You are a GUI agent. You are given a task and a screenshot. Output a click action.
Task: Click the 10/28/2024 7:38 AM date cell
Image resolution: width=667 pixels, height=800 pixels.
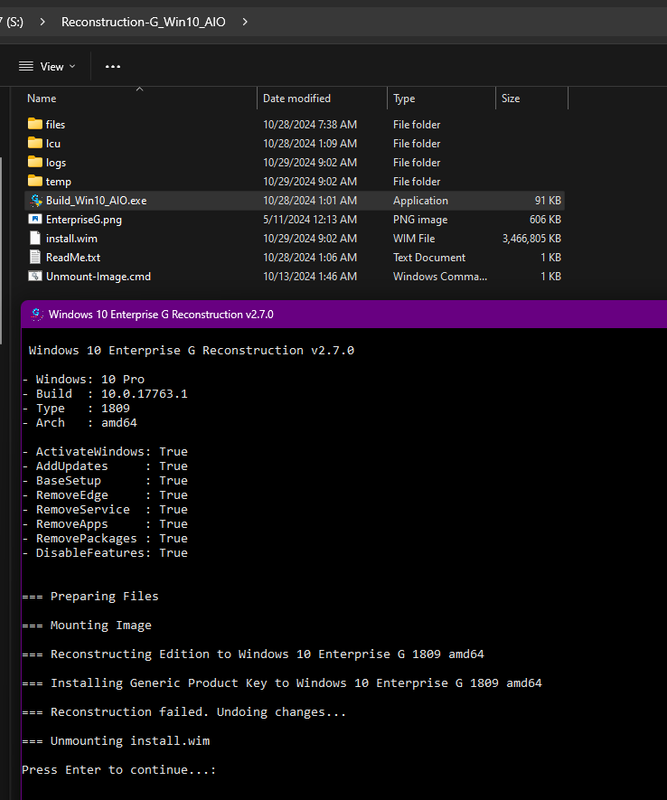tap(310, 124)
